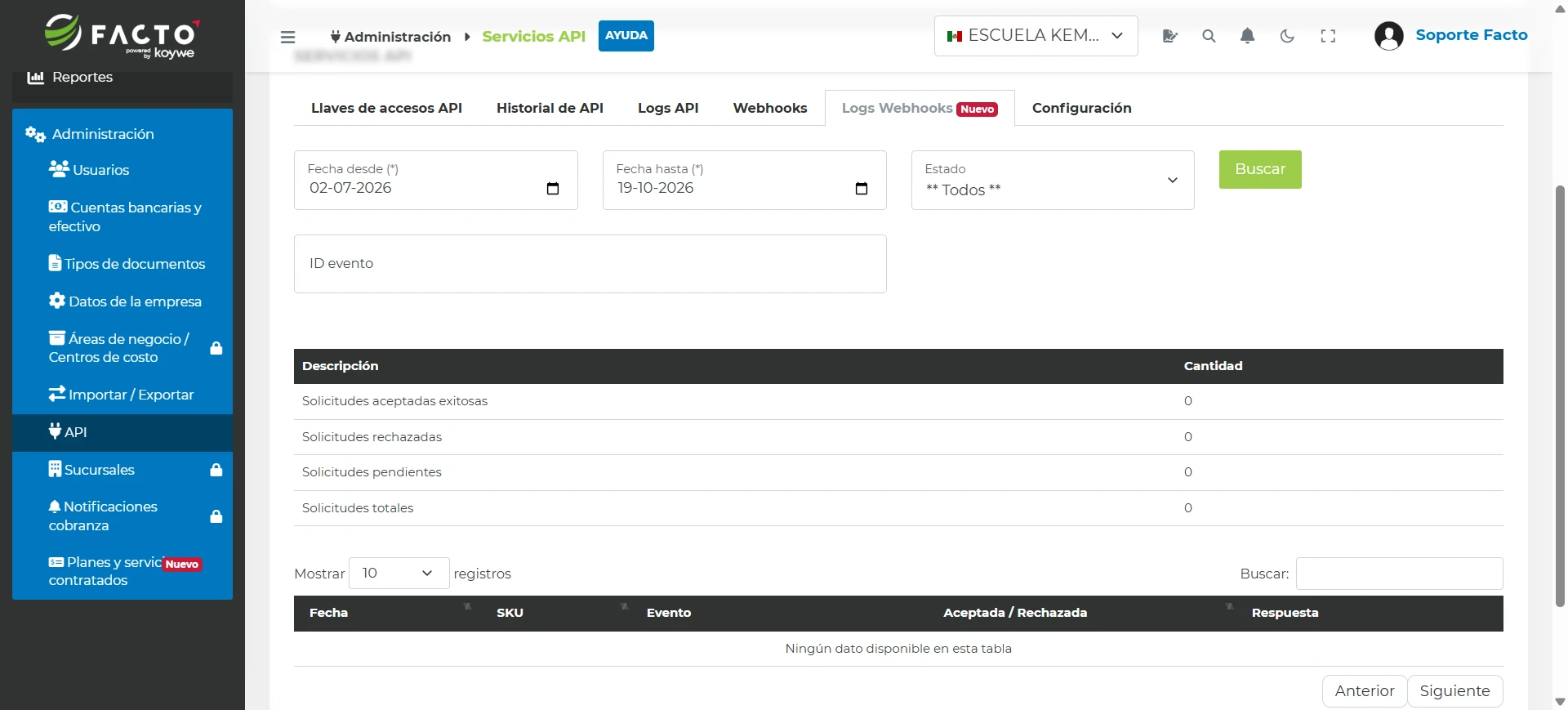Open the Mostrar registros count dropdown
The height and width of the screenshot is (710, 1568).
[399, 573]
